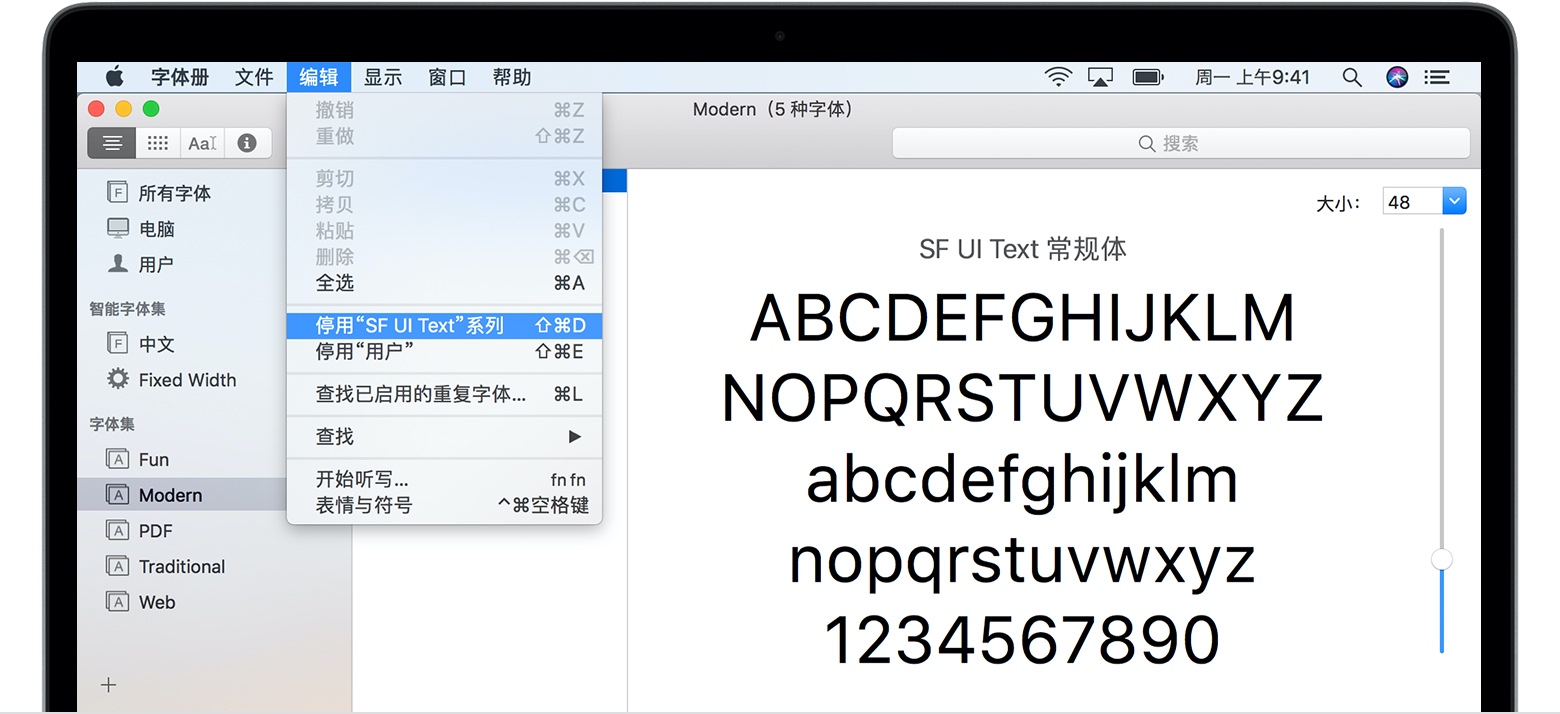The height and width of the screenshot is (714, 1560).
Task: Open Notification Center from the menu bar
Action: 1437,76
